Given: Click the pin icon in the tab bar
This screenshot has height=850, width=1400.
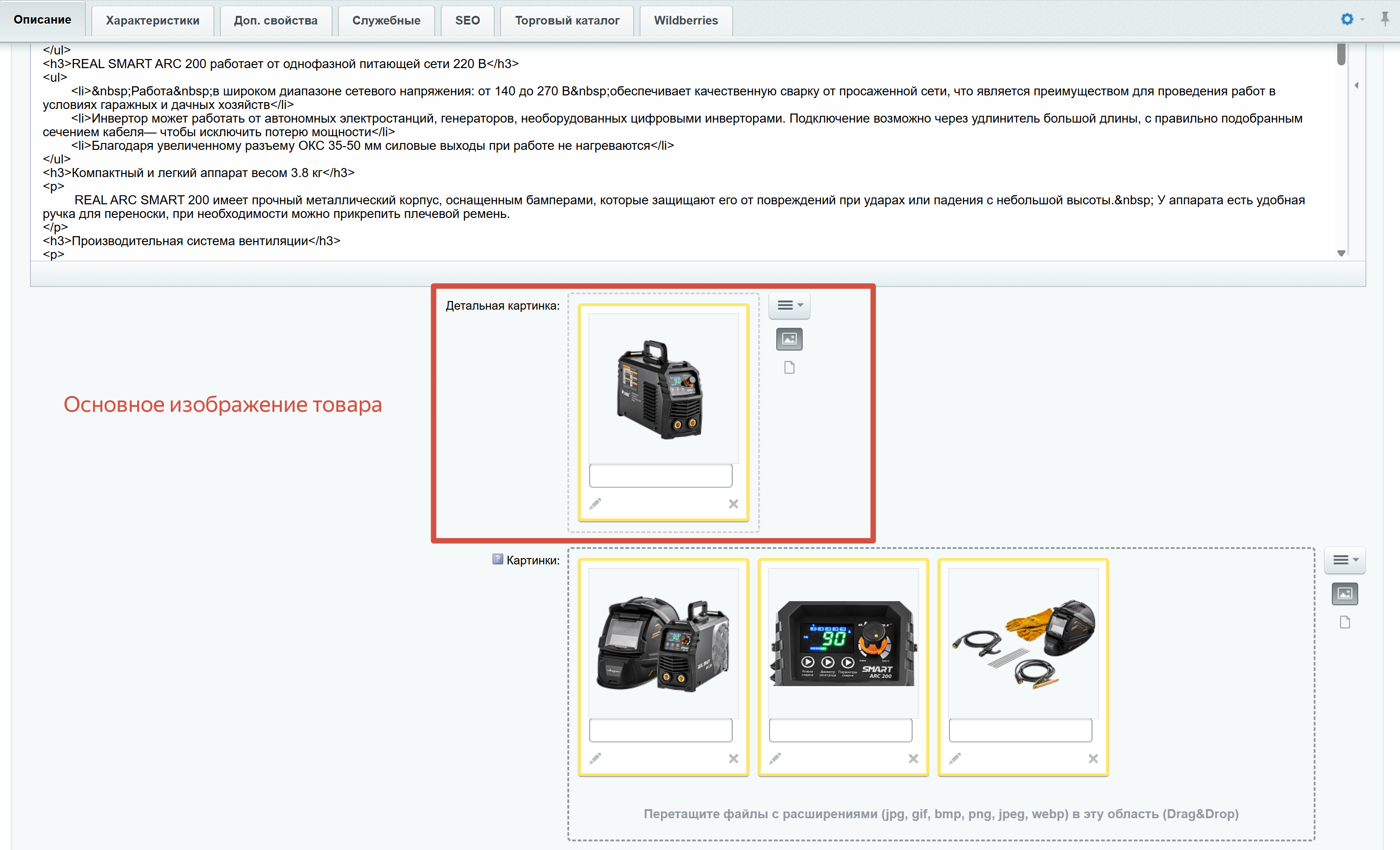Looking at the screenshot, I should [x=1385, y=19].
